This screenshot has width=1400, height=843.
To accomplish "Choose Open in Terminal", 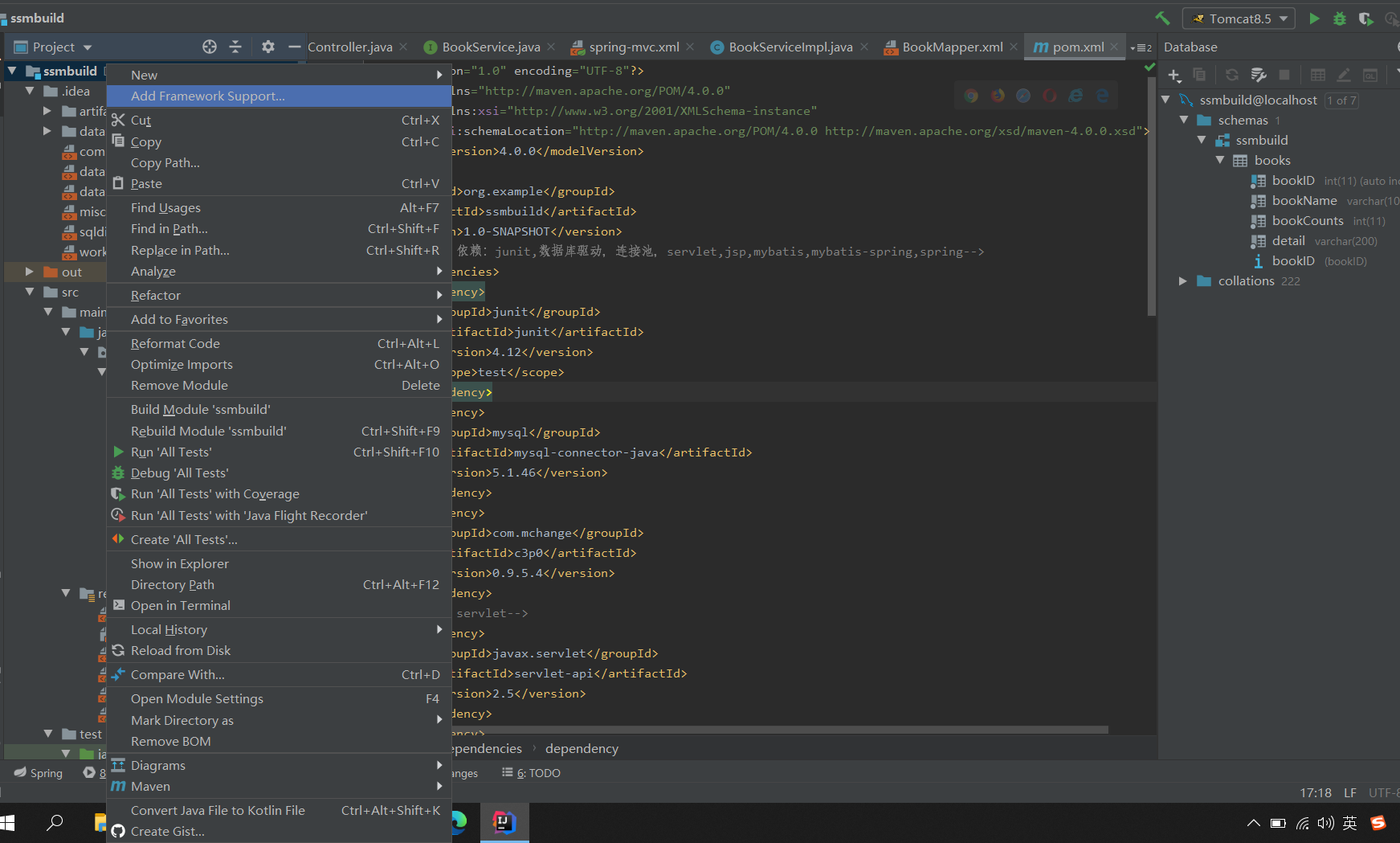I will tap(280, 605).
